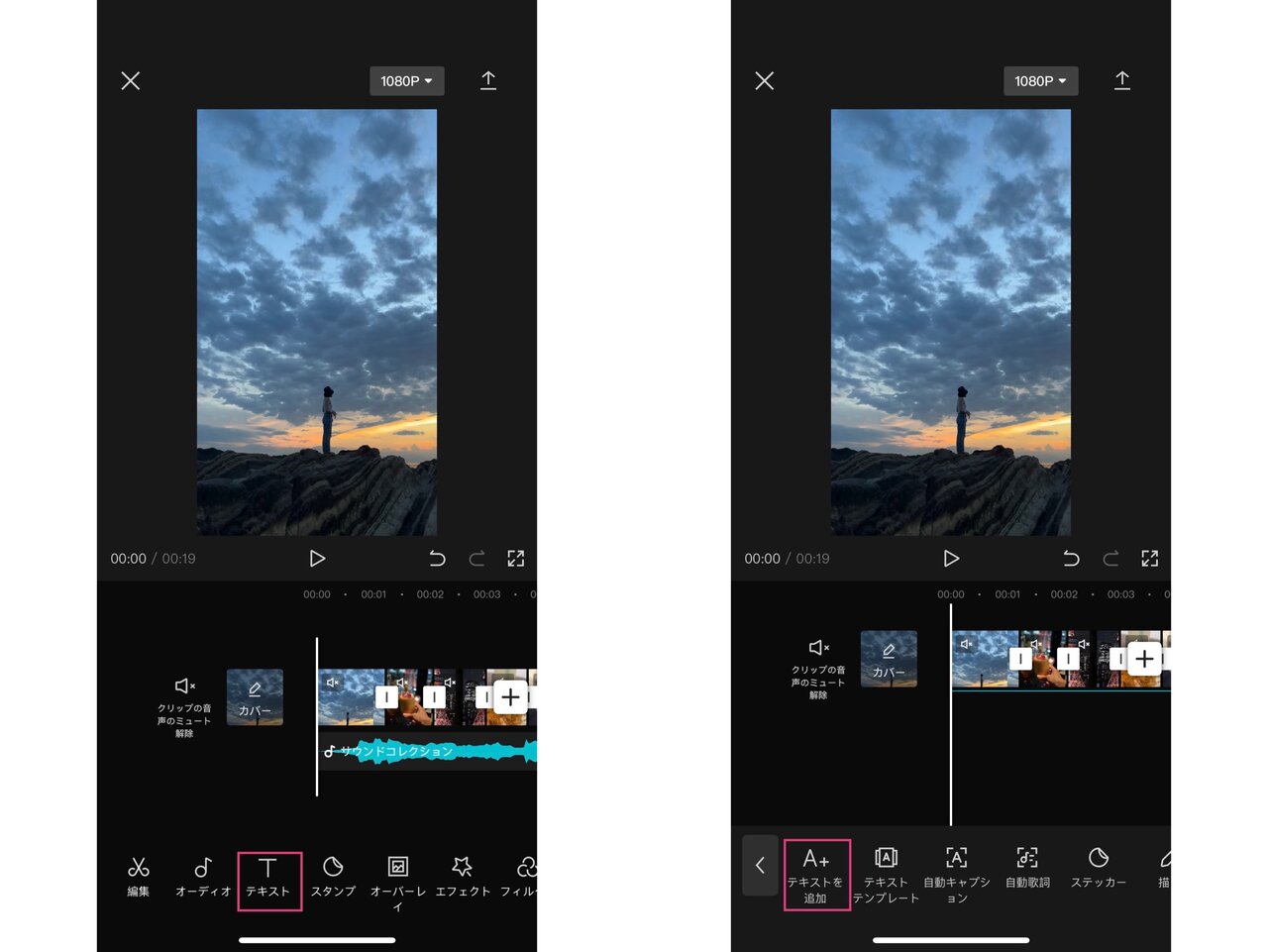Open カバー cover editor in left screen
Image resolution: width=1268 pixels, height=952 pixels.
click(x=255, y=697)
